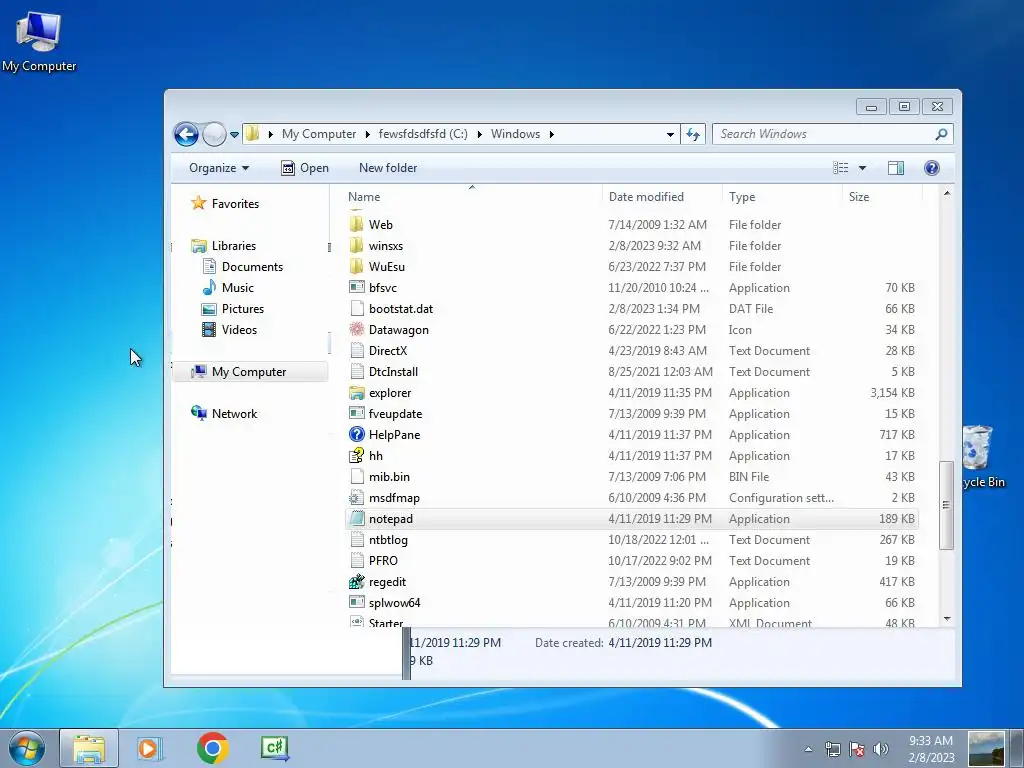
Task: Click the Back navigation arrow
Action: [x=186, y=135]
